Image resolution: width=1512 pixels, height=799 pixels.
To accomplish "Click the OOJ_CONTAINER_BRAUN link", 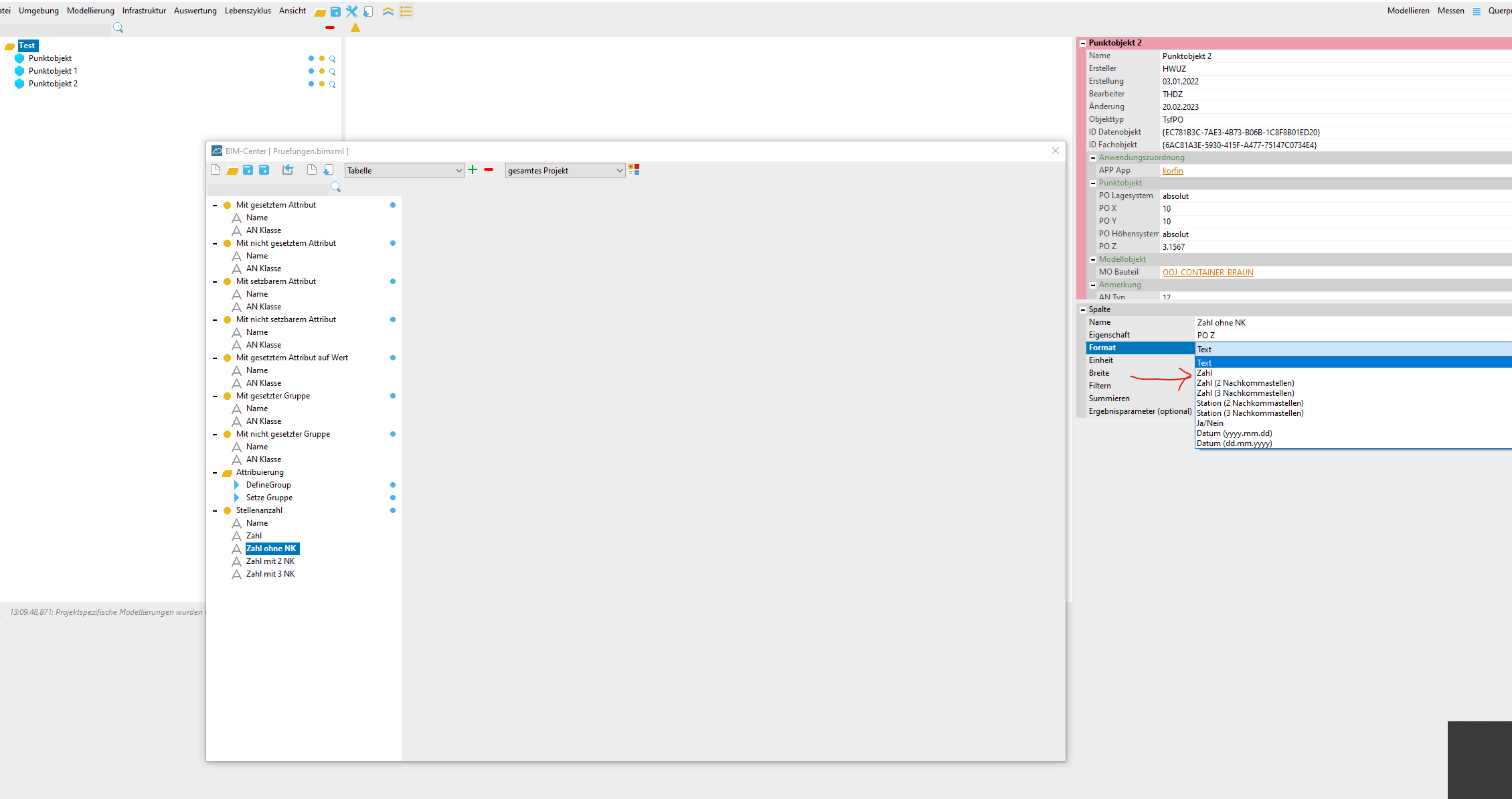I will [1207, 273].
